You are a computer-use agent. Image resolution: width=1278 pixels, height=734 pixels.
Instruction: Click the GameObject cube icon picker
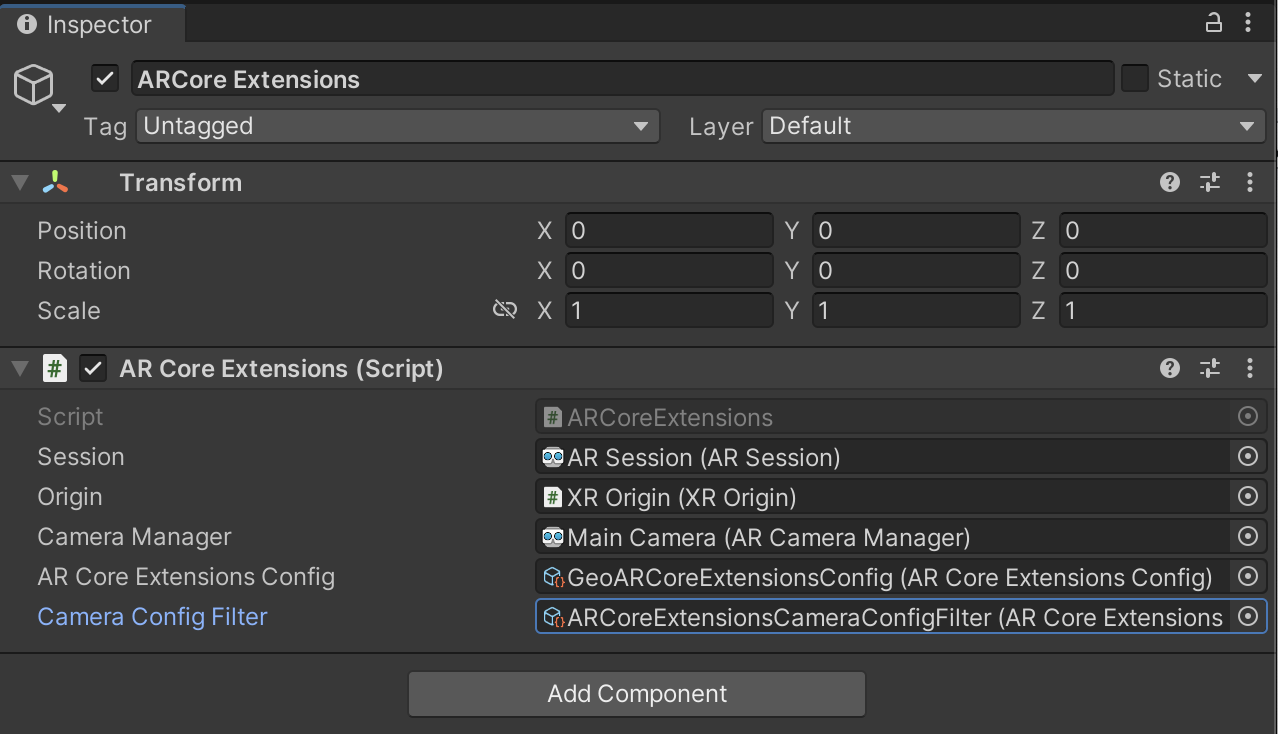coord(36,86)
